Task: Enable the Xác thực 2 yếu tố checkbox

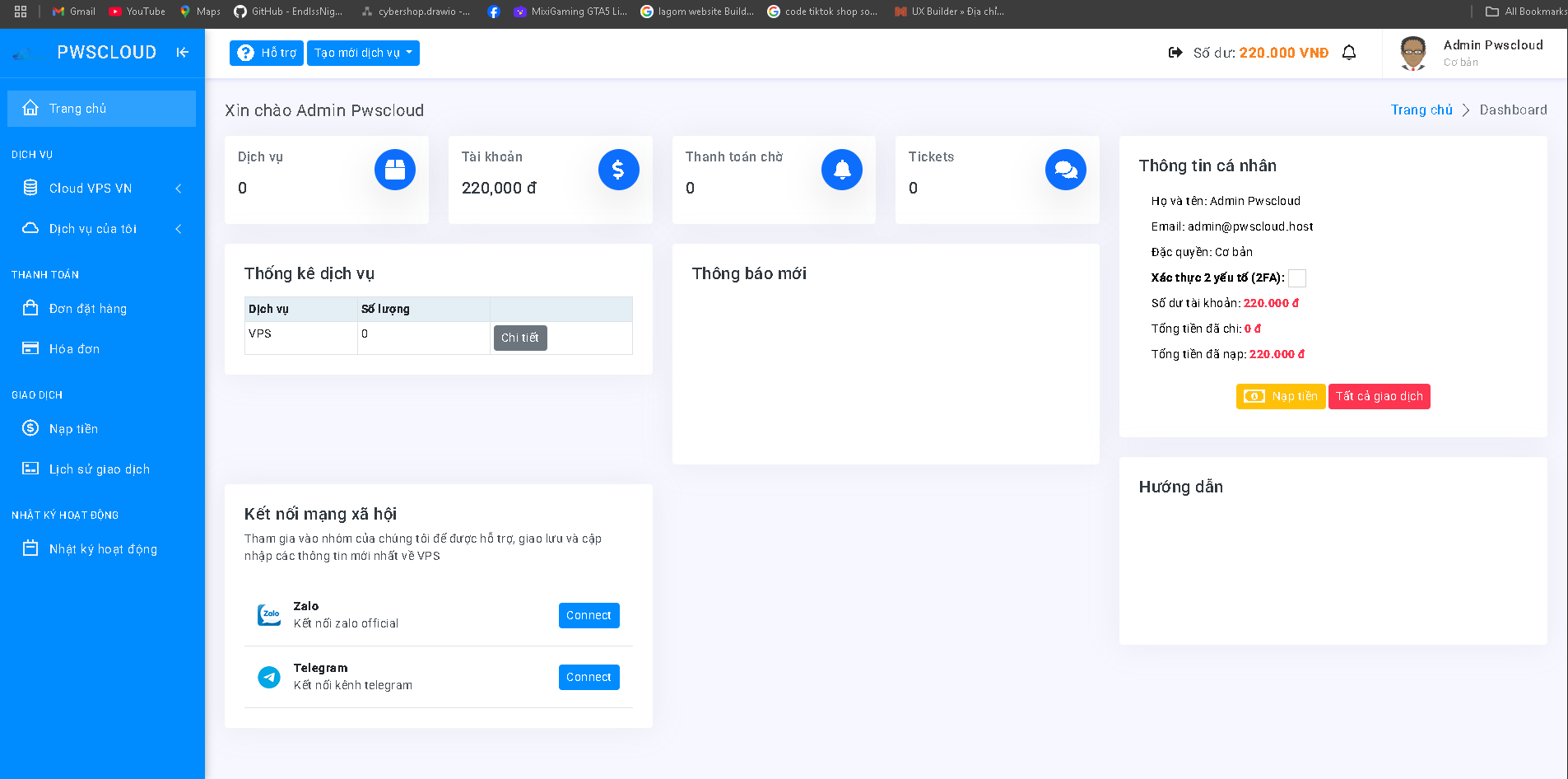Action: (1298, 278)
